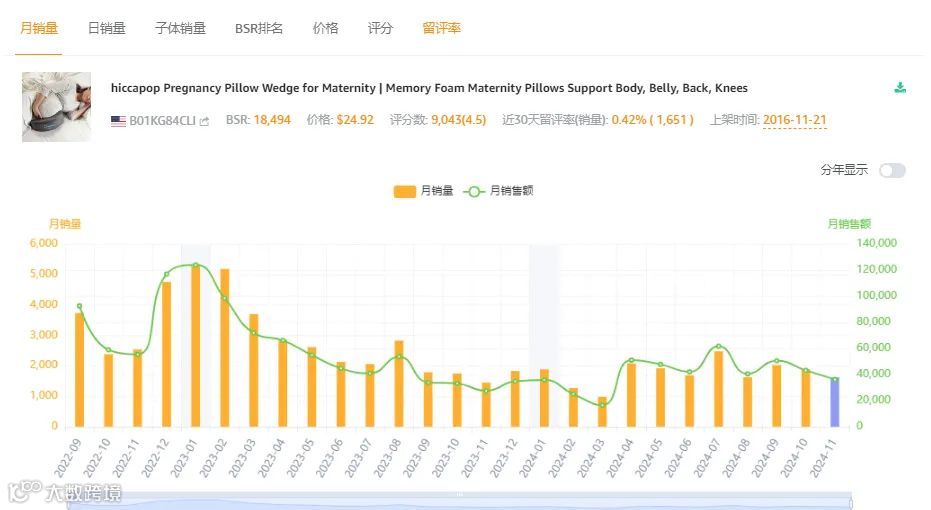The height and width of the screenshot is (510, 931).
Task: Click the data zoom slider below chart
Action: tap(460, 501)
